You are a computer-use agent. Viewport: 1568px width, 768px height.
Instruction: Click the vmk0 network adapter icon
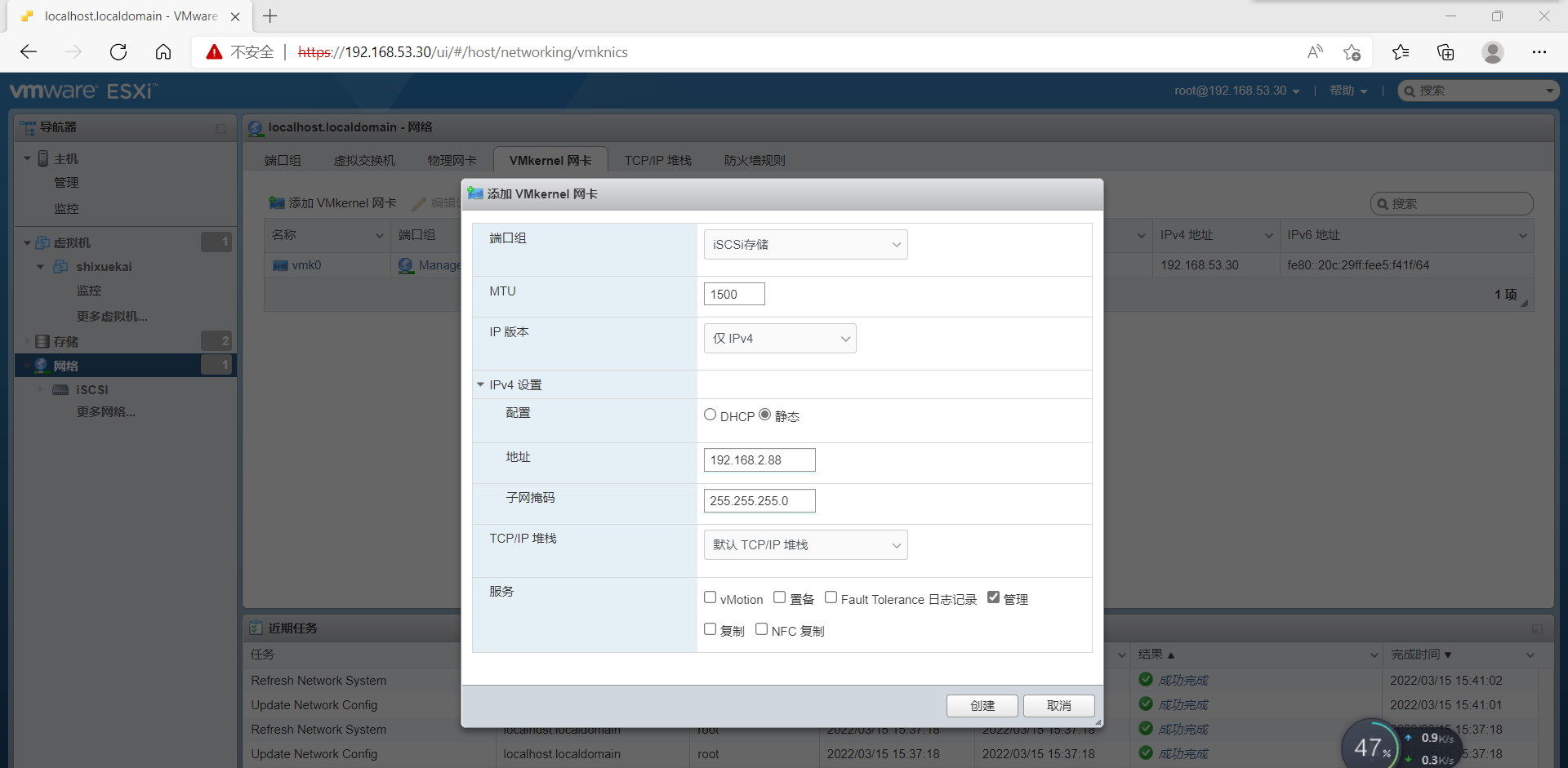280,265
